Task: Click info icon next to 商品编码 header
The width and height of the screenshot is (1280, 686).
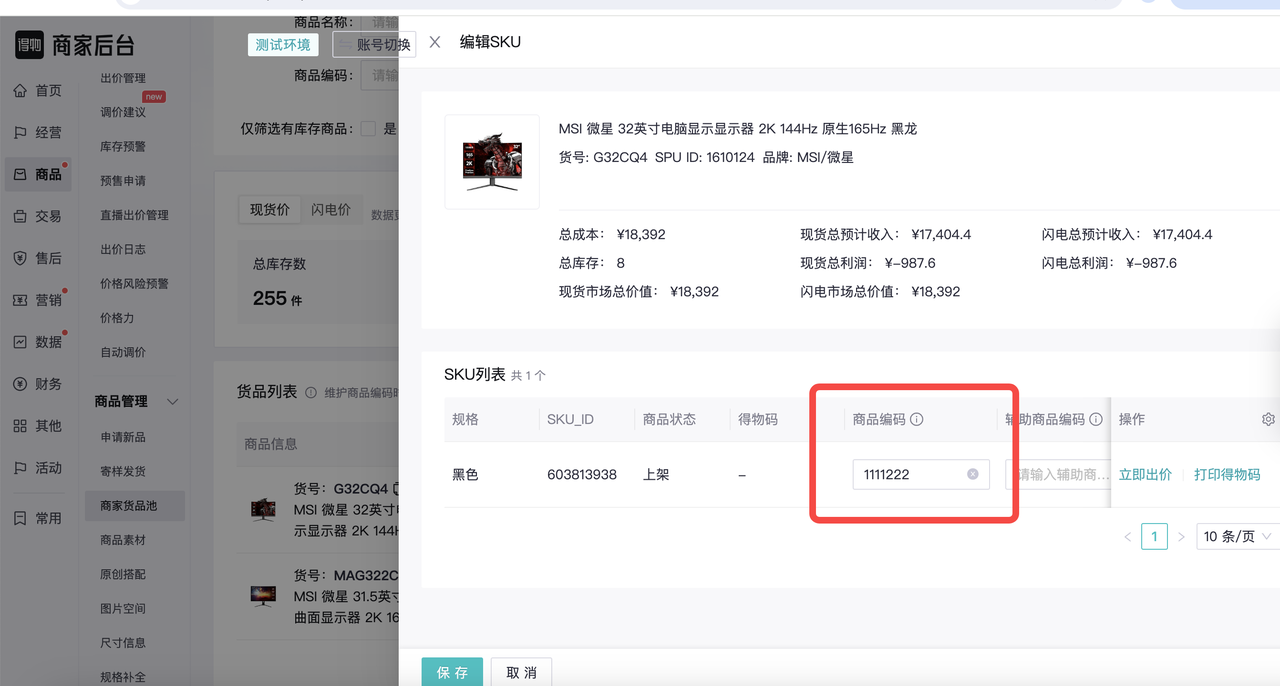Action: pyautogui.click(x=916, y=420)
